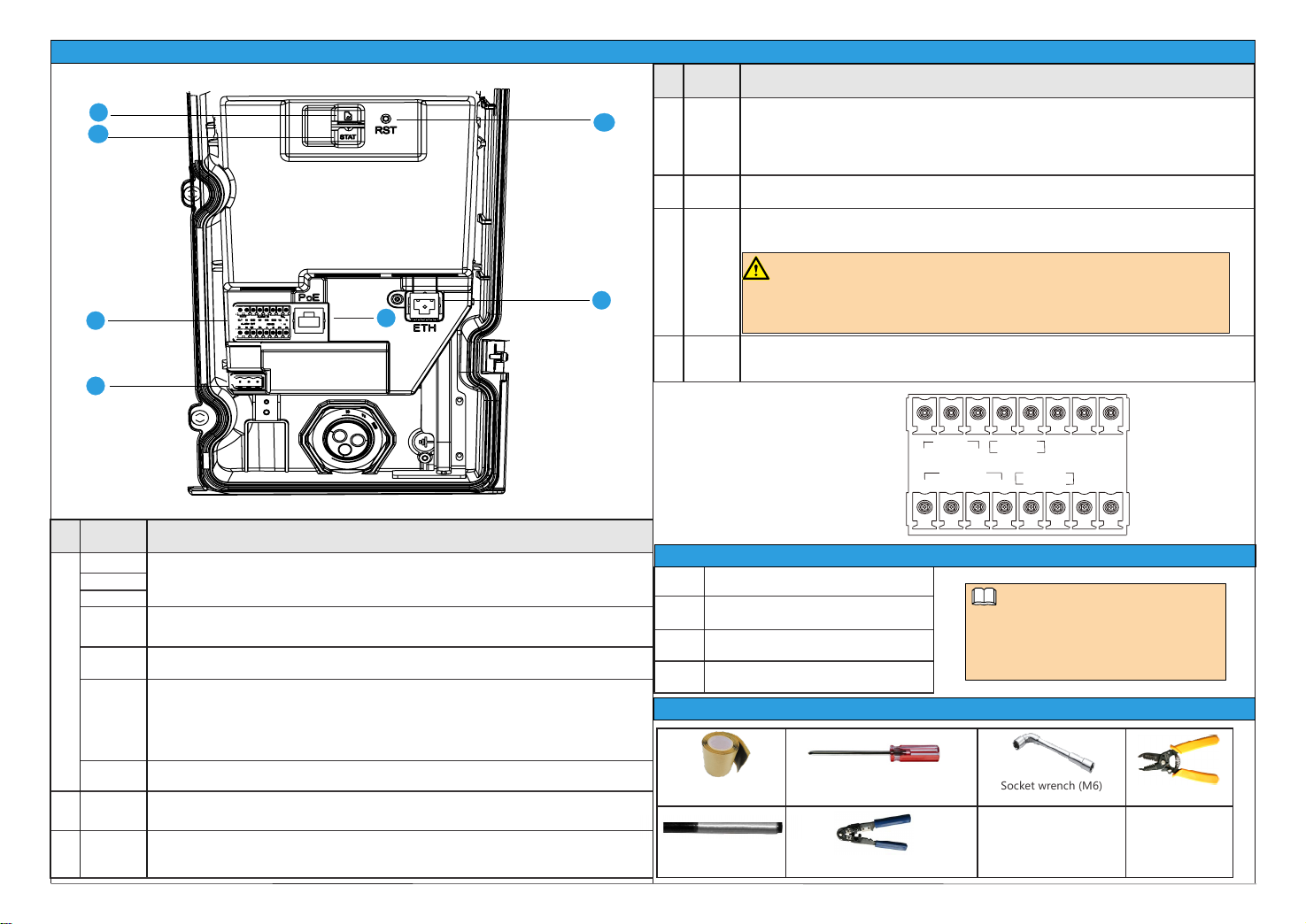The height and width of the screenshot is (924, 1306).
Task: Click the blue callout circle linked to RST
Action: point(604,122)
